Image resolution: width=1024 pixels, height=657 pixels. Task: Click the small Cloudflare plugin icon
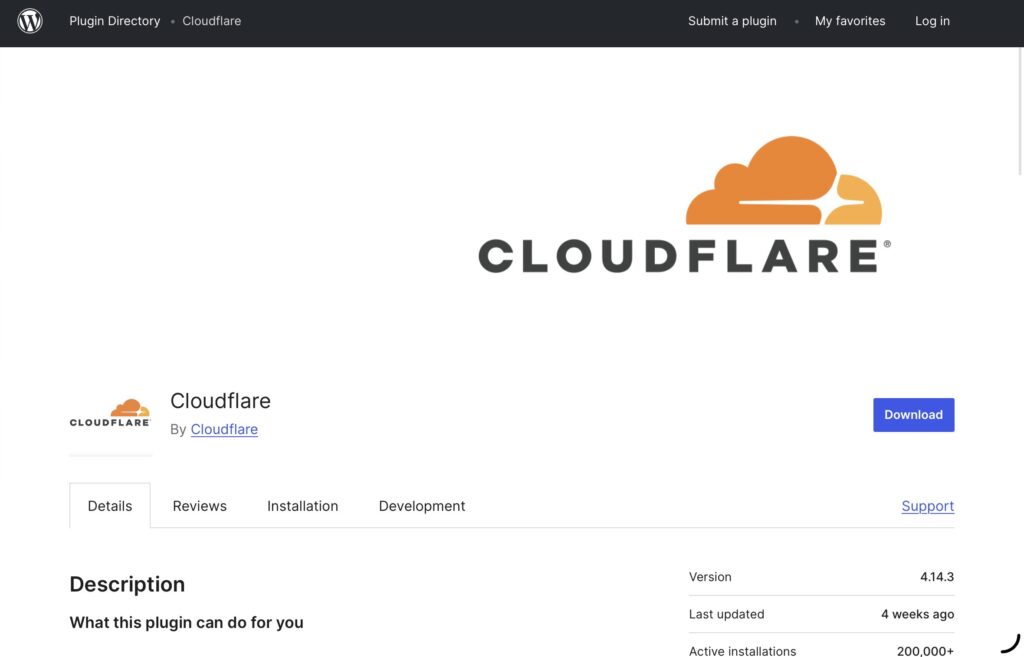pos(110,413)
